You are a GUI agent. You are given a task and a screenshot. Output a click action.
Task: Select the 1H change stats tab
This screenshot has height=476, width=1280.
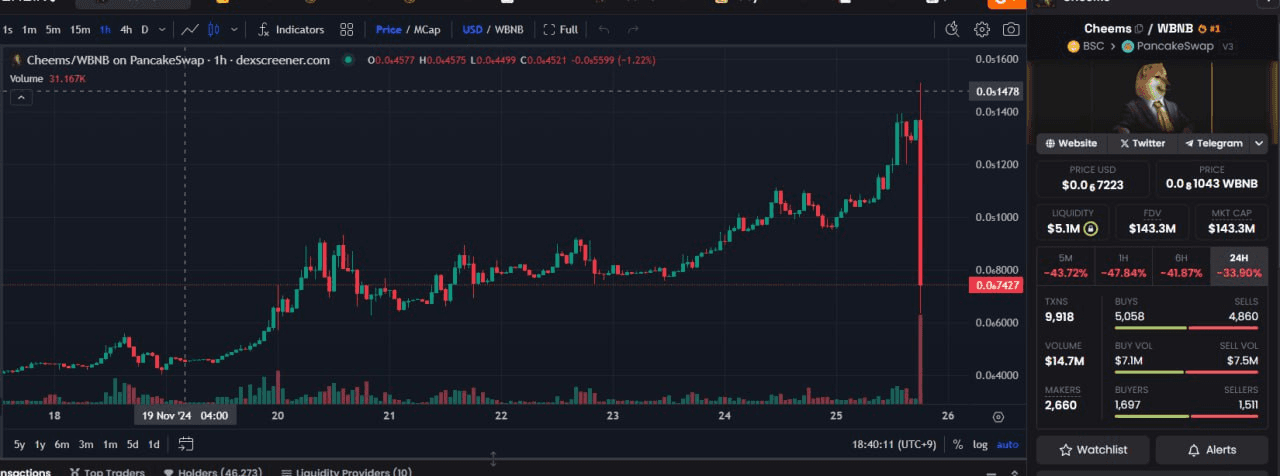1123,265
